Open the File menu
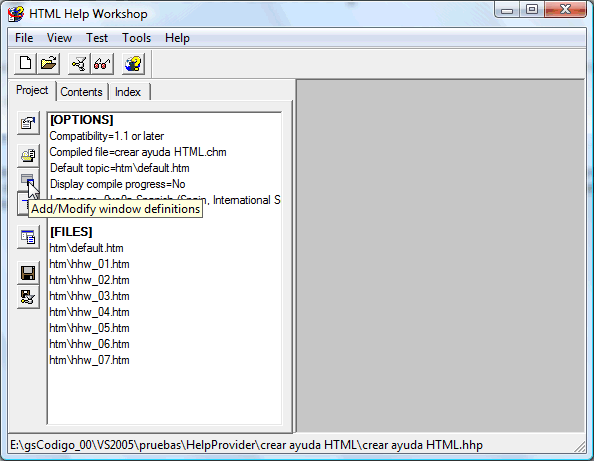 [x=24, y=38]
